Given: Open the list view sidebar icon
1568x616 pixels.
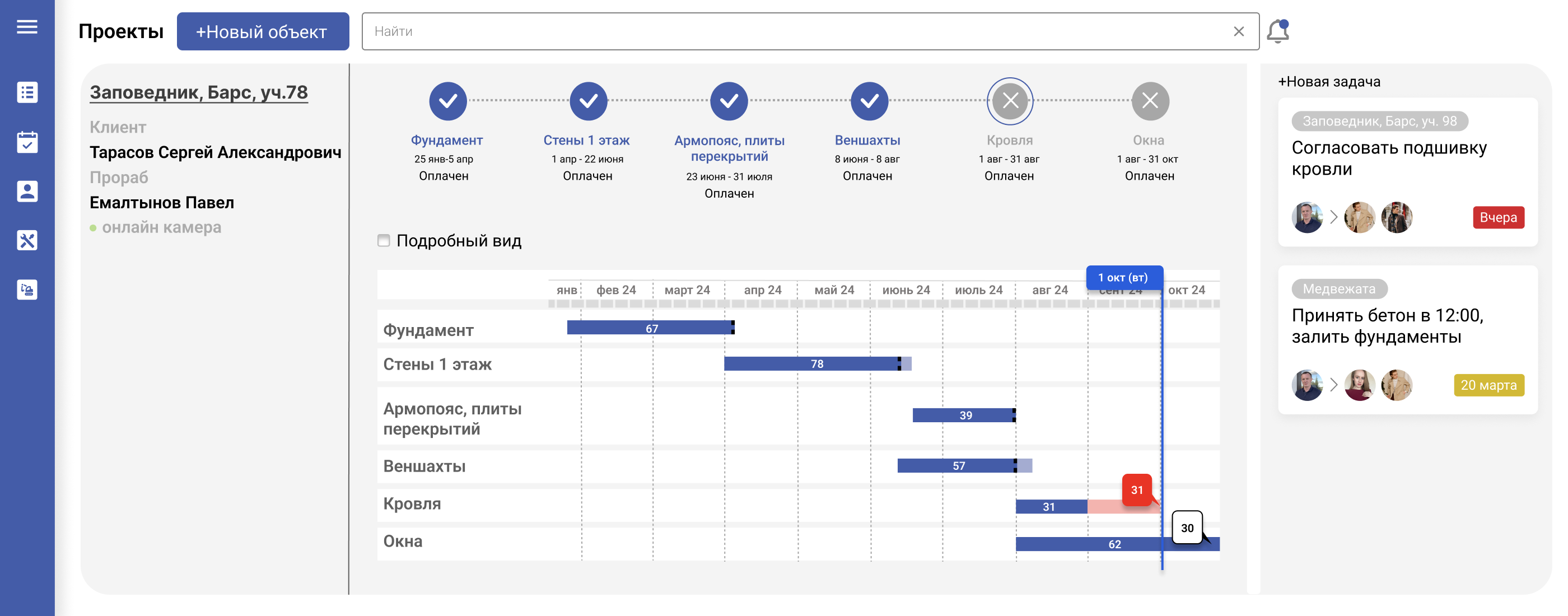Looking at the screenshot, I should pyautogui.click(x=27, y=92).
